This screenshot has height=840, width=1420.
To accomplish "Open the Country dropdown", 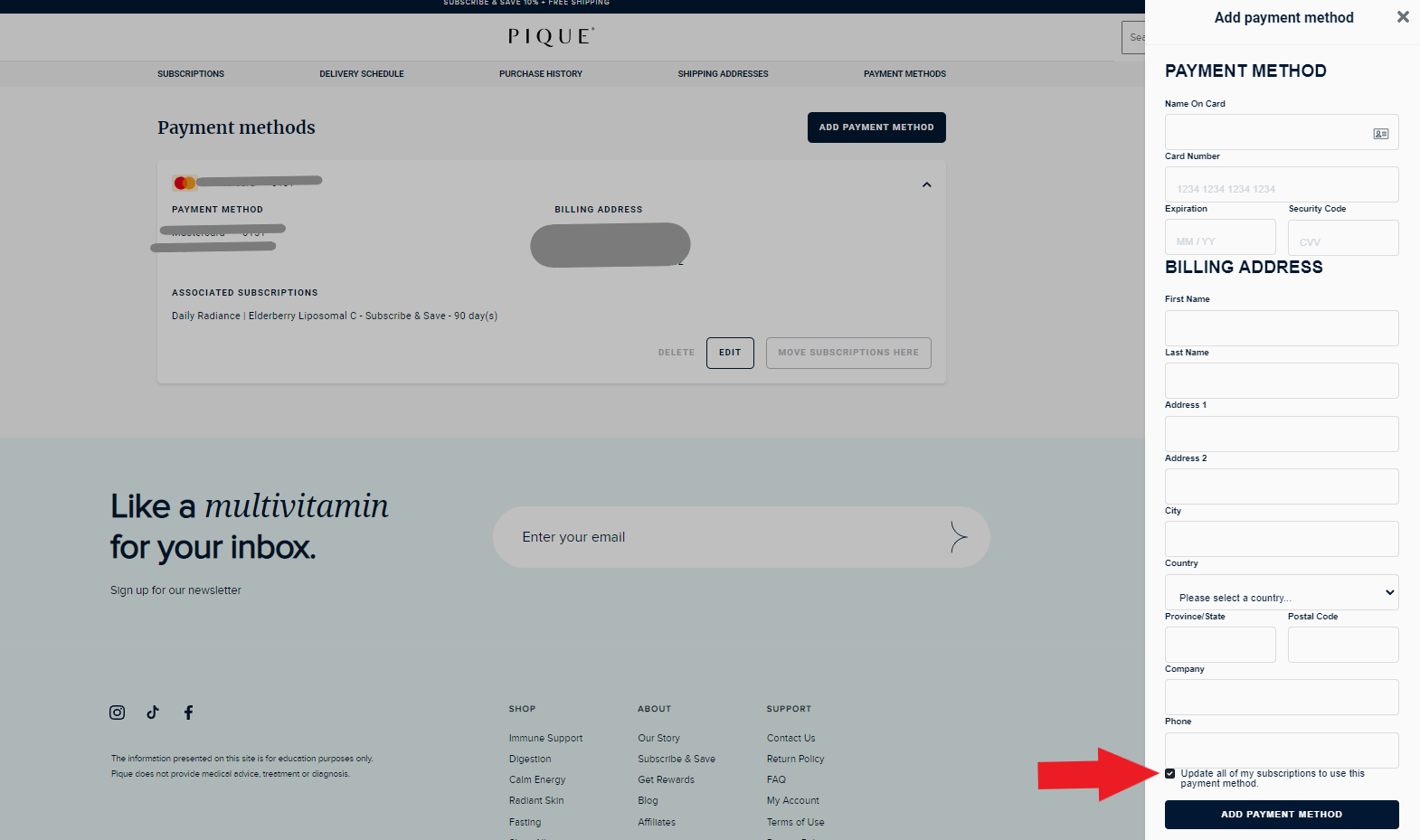I will coord(1282,592).
